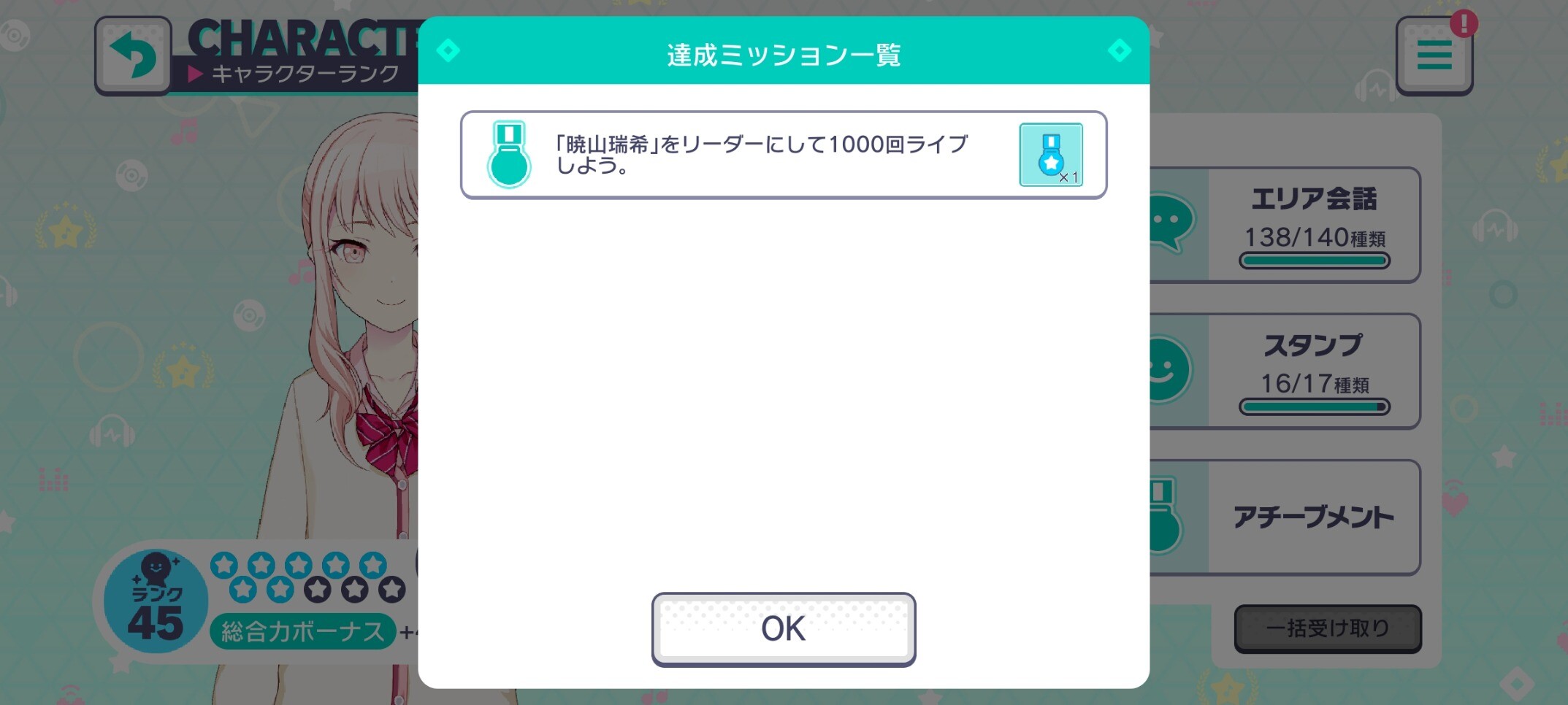
Task: Click the 一括受け取り button
Action: [x=1328, y=628]
